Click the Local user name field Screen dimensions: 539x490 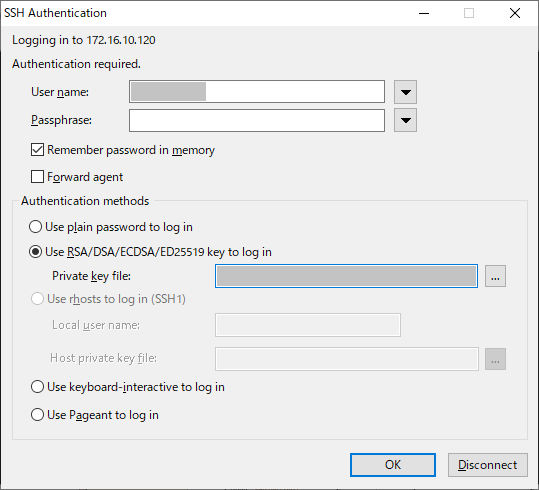(308, 325)
